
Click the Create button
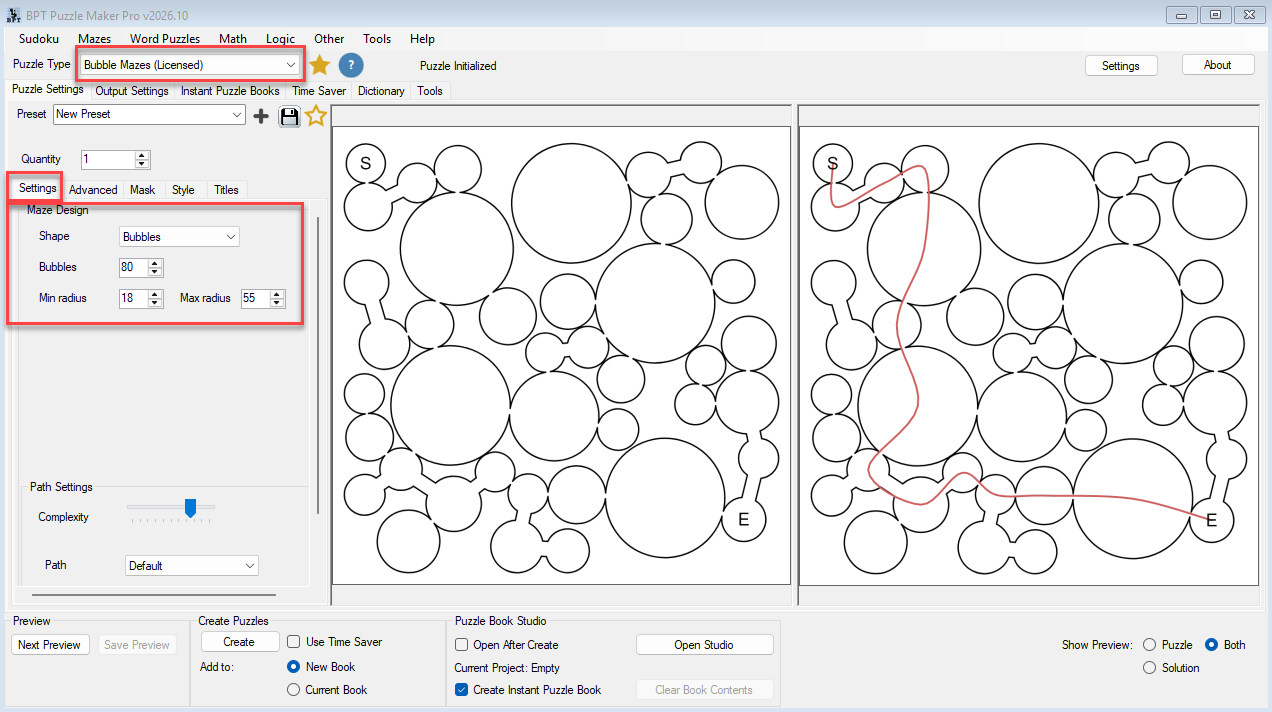point(239,642)
